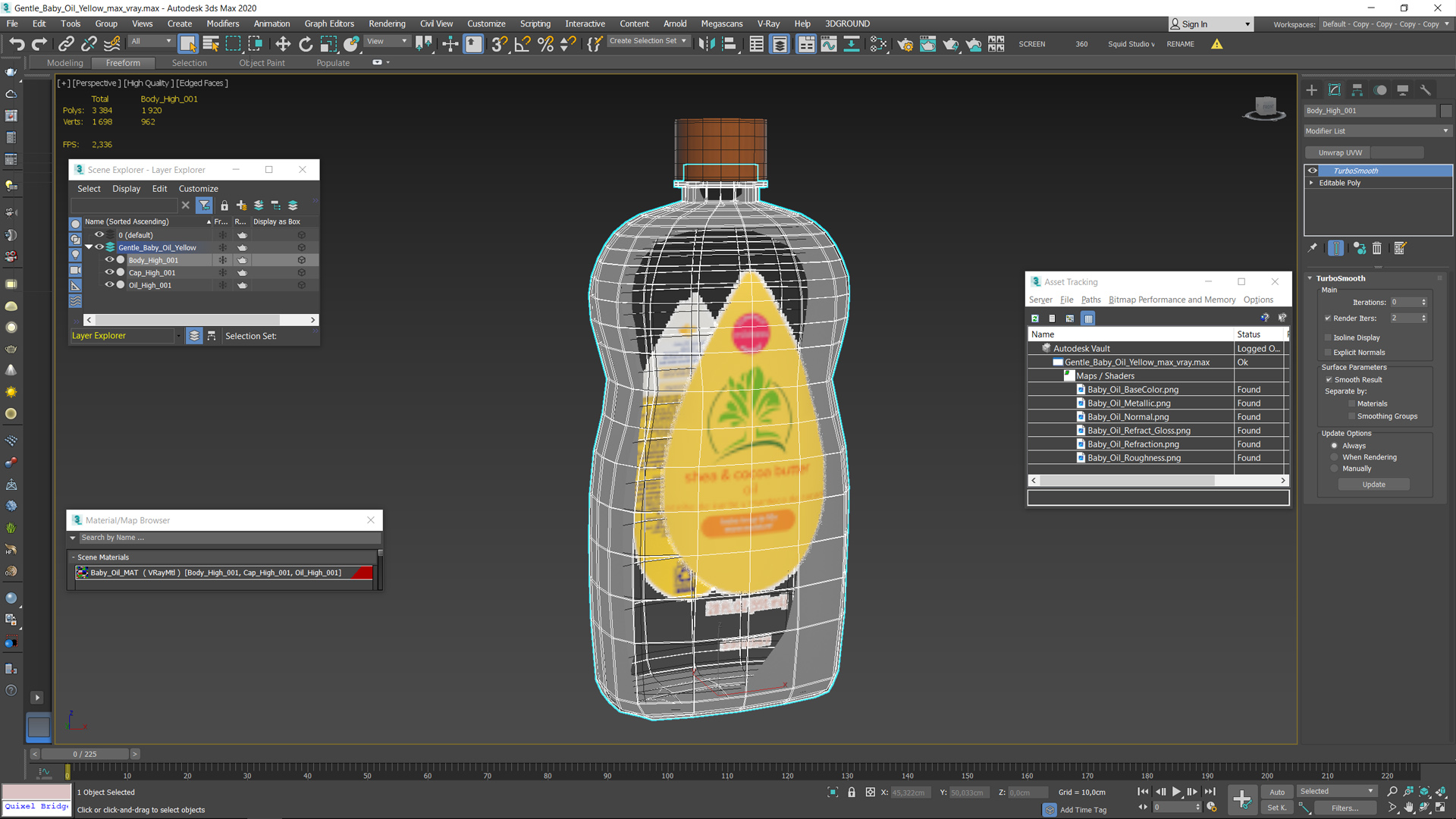
Task: Open Render Setup teapot icon
Action: [x=905, y=44]
